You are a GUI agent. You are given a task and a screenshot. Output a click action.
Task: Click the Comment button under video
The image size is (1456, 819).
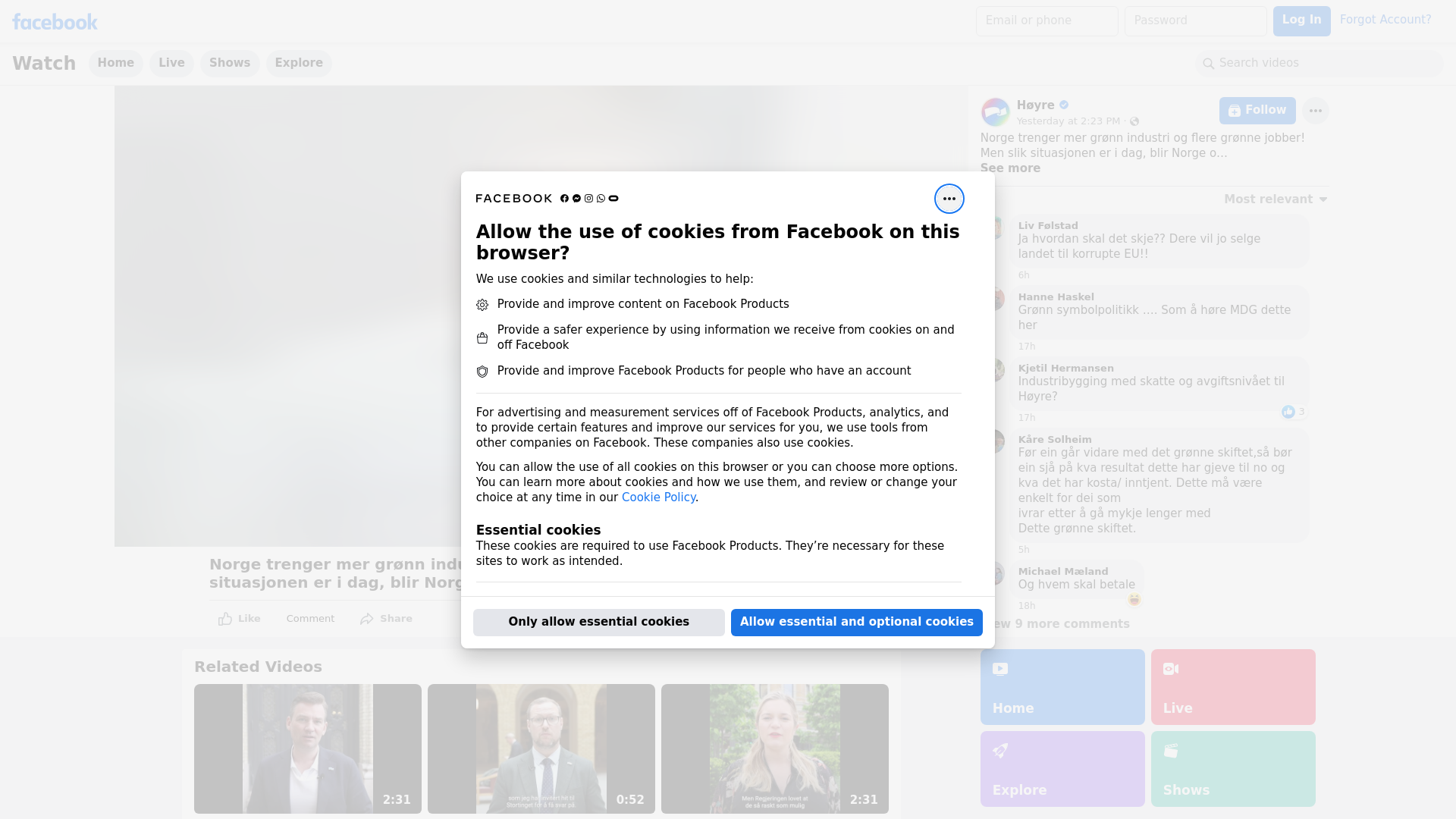coord(310,619)
